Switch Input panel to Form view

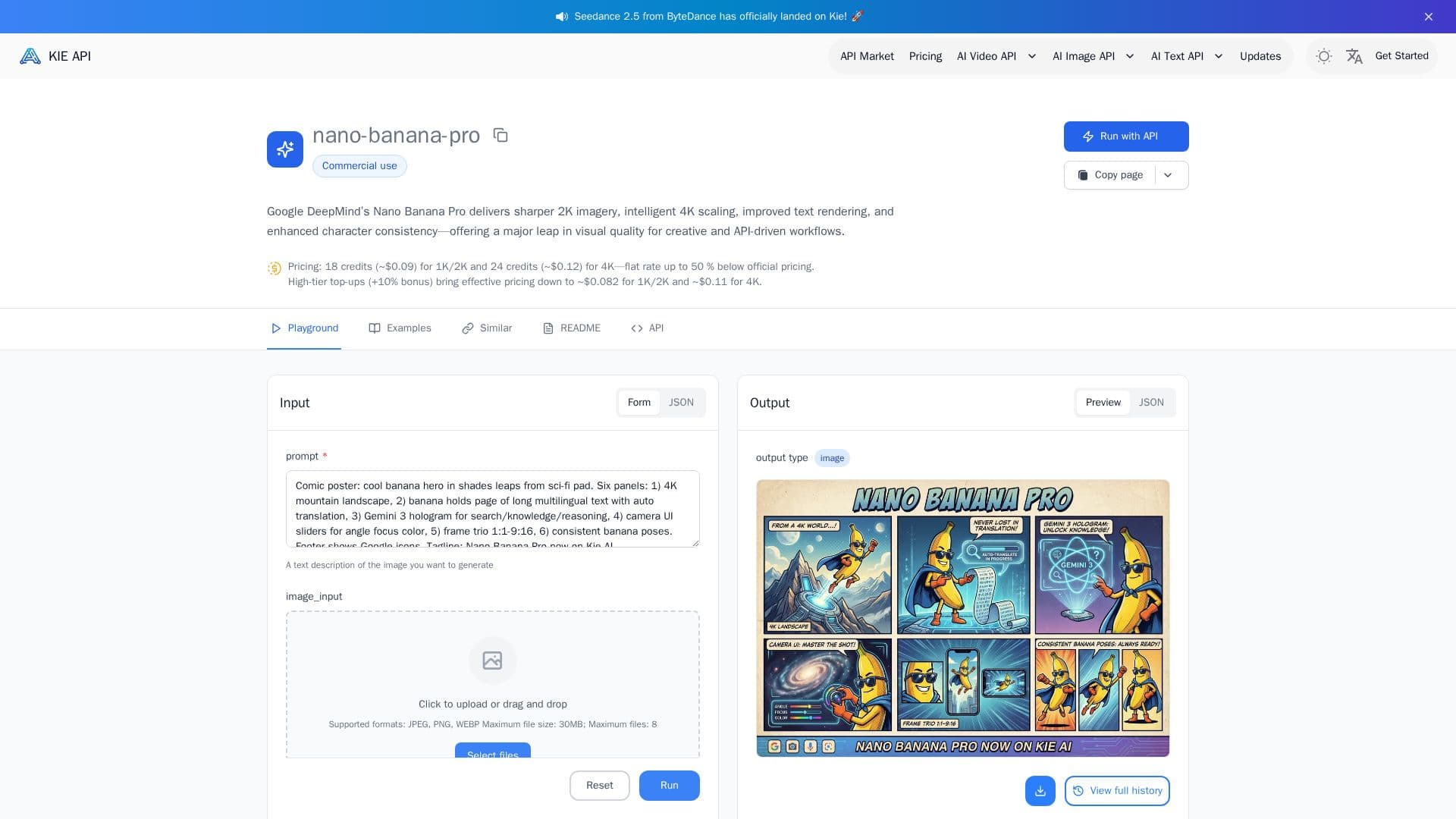tap(639, 403)
